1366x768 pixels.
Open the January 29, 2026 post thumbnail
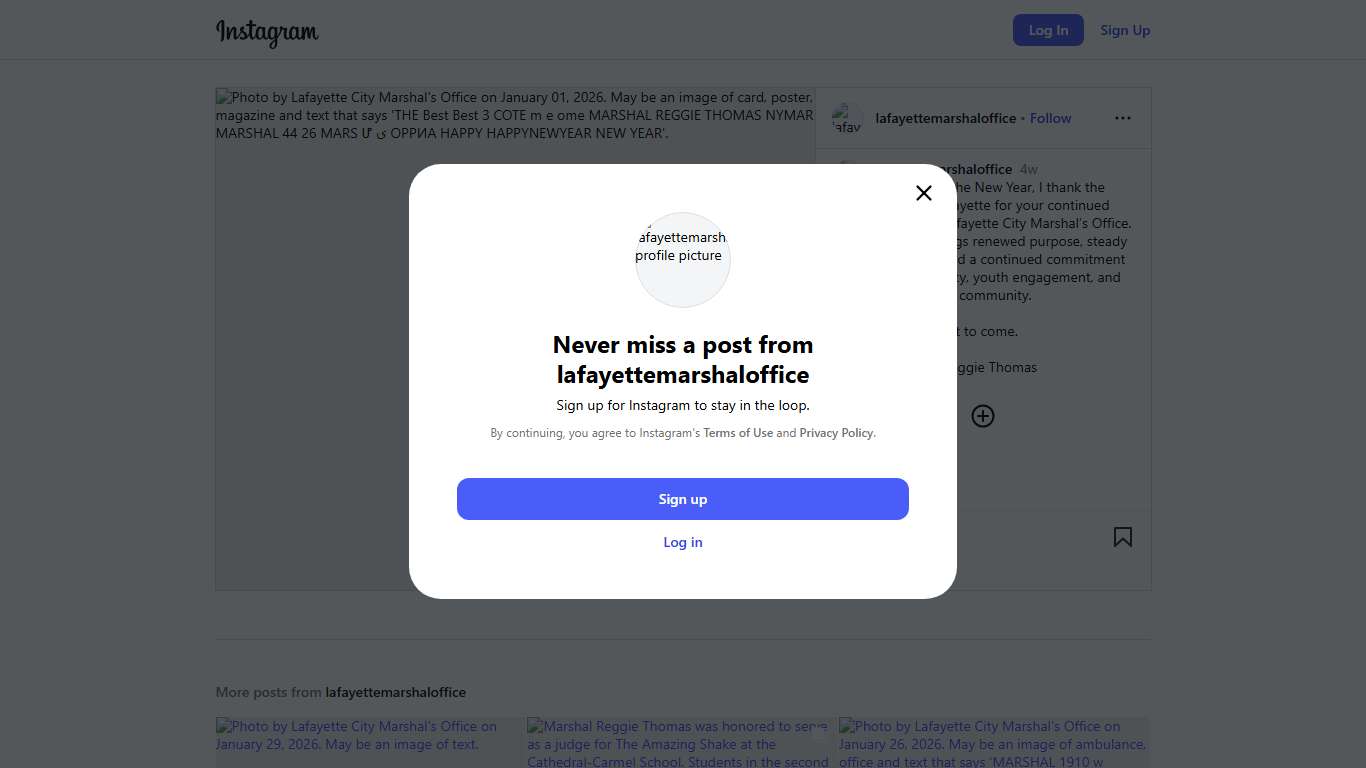click(x=370, y=742)
